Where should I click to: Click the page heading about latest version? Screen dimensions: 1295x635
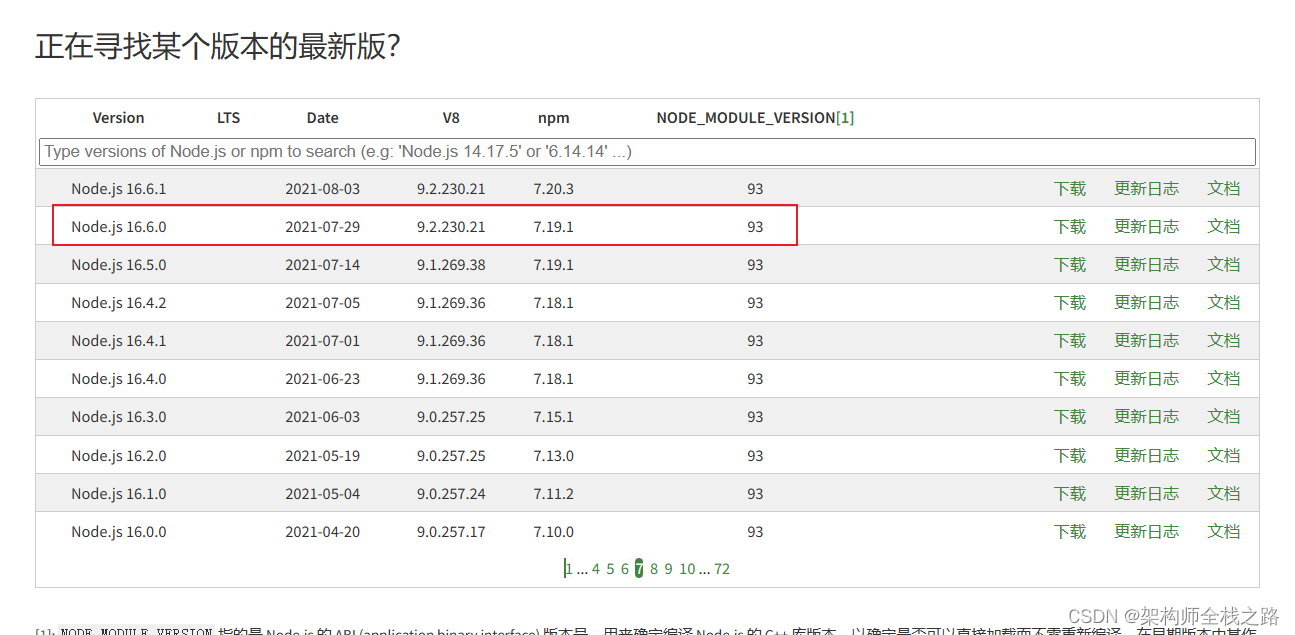218,46
